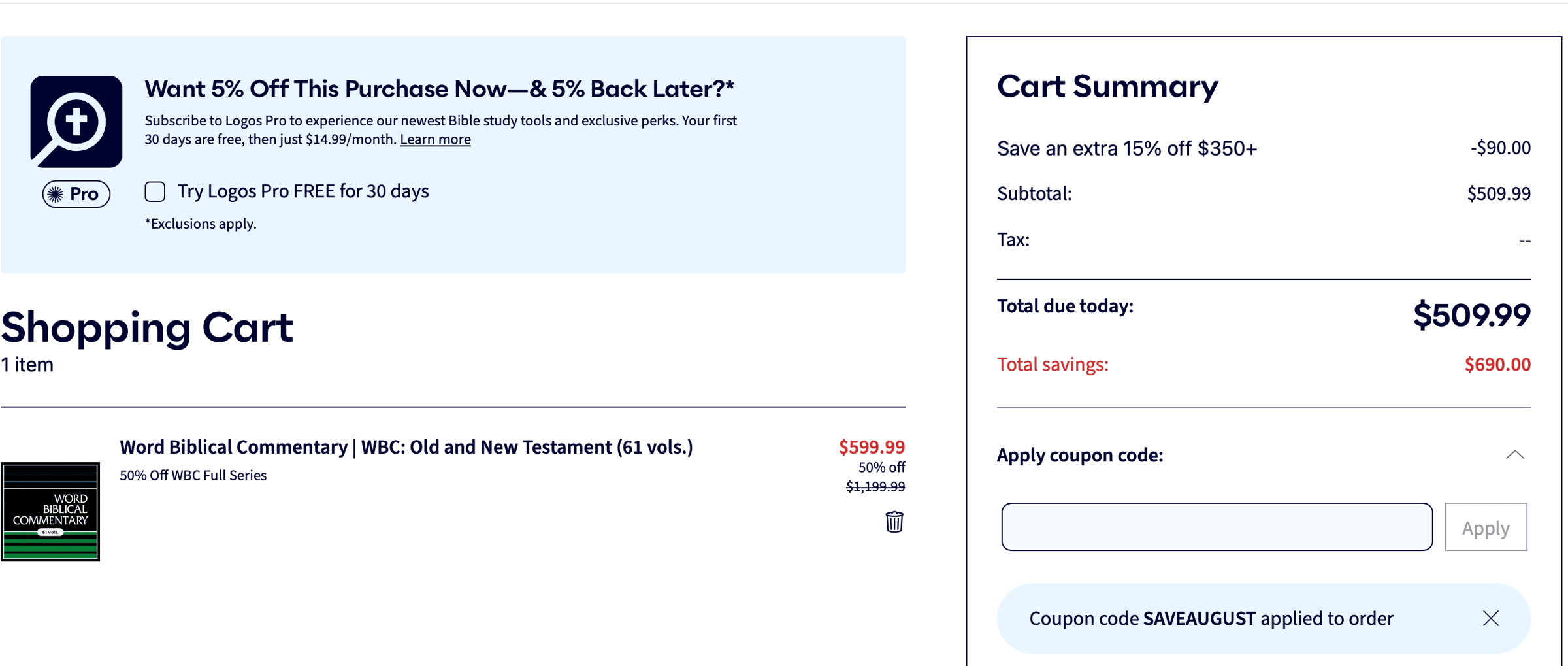Screen dimensions: 1568x666
Task: Click the 50% Off WBC Full Series text
Action: click(193, 475)
